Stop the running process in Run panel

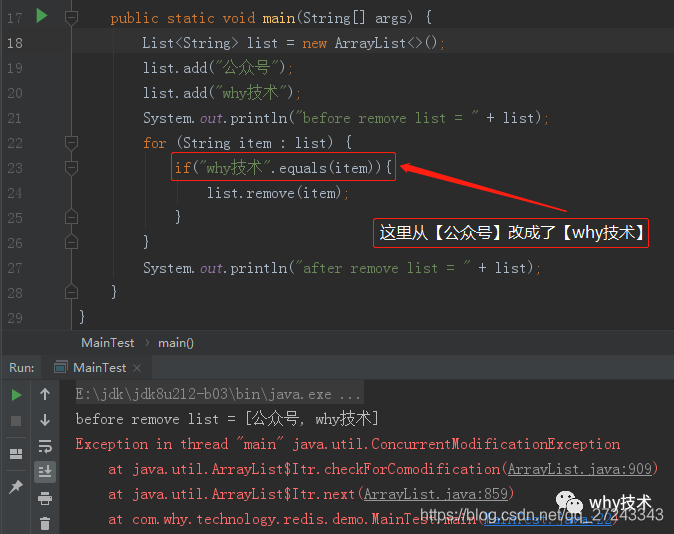[16, 420]
